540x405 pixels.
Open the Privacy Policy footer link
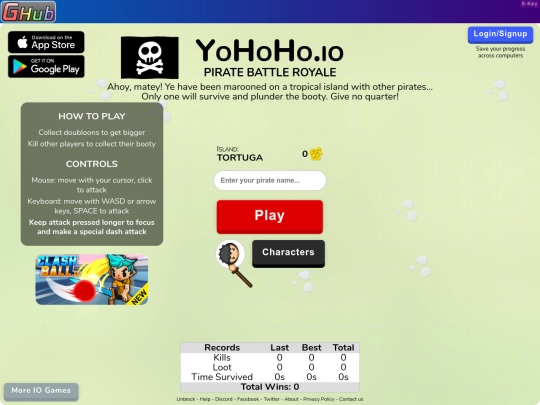[319, 399]
